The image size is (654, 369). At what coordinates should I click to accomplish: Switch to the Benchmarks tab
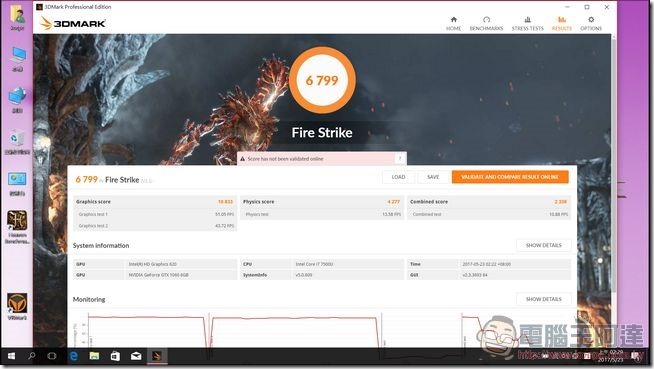(486, 23)
